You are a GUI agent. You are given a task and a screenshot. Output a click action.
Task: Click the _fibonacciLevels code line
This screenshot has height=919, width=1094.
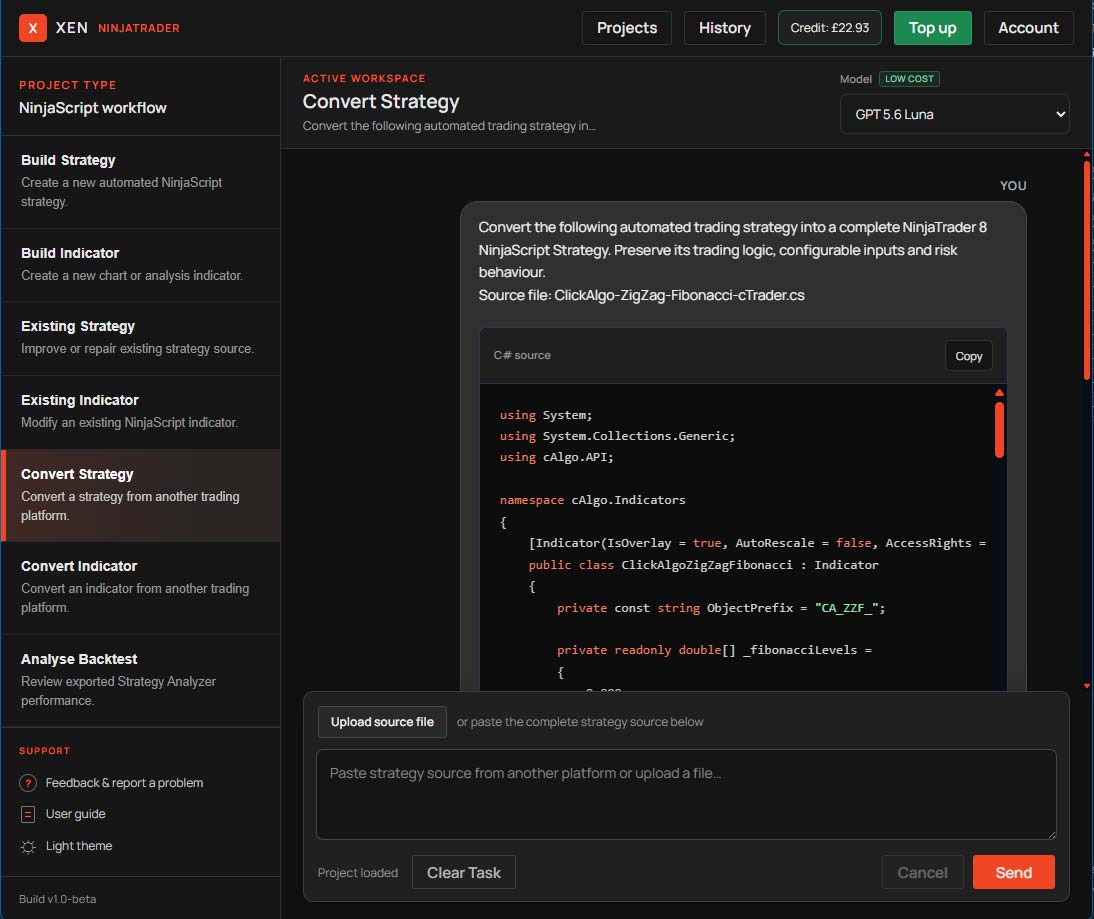(714, 650)
